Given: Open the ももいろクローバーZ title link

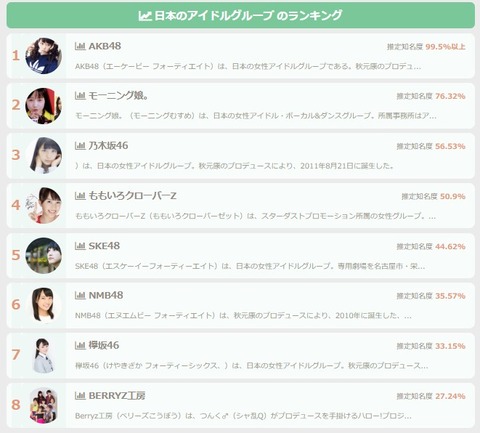Looking at the screenshot, I should tap(132, 196).
